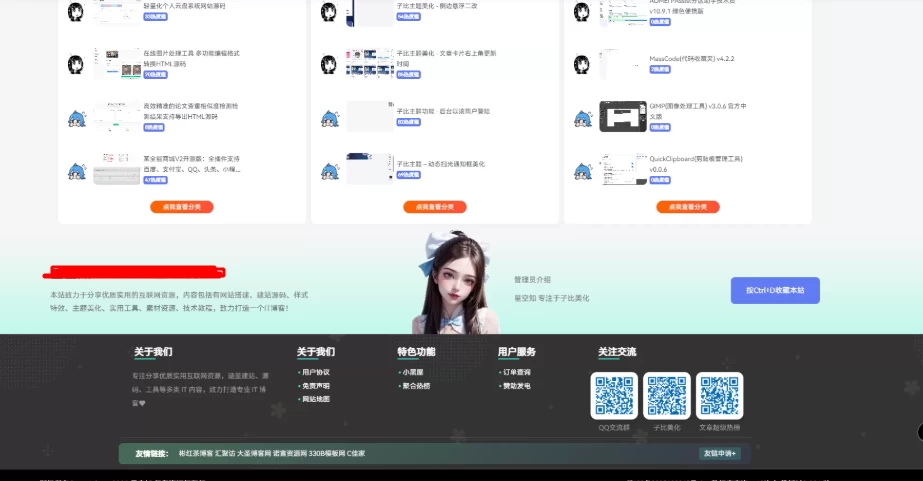
Task: Open the 赞助发电 footer link
Action: (x=517, y=386)
